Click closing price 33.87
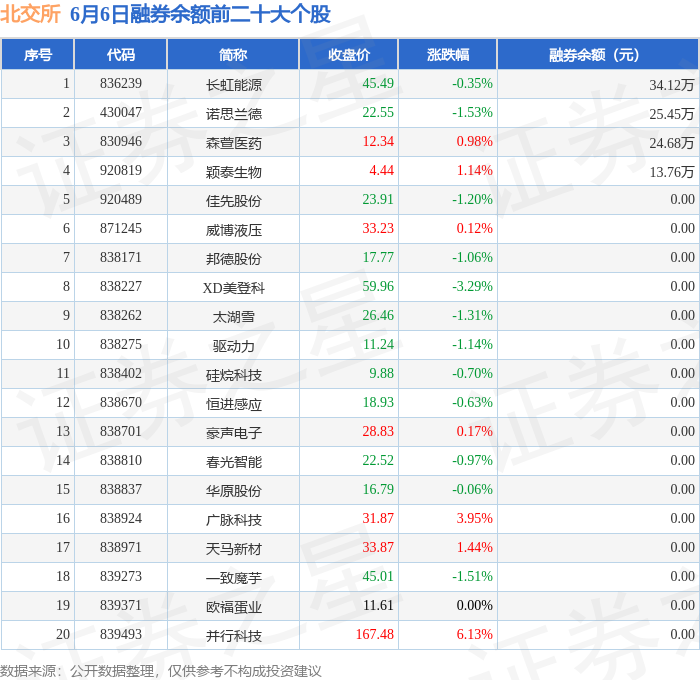 click(378, 548)
